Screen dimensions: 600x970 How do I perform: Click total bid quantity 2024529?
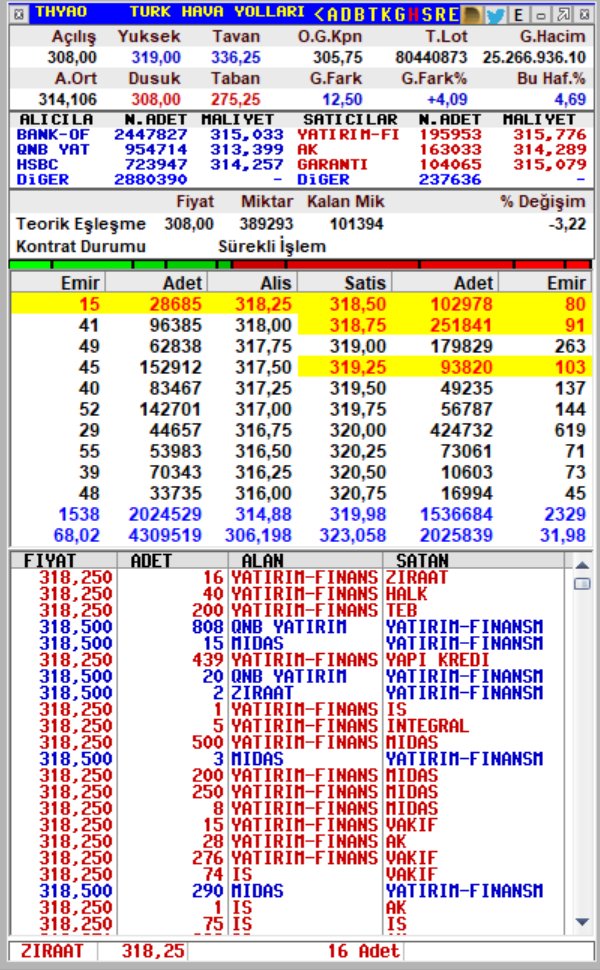click(x=165, y=514)
